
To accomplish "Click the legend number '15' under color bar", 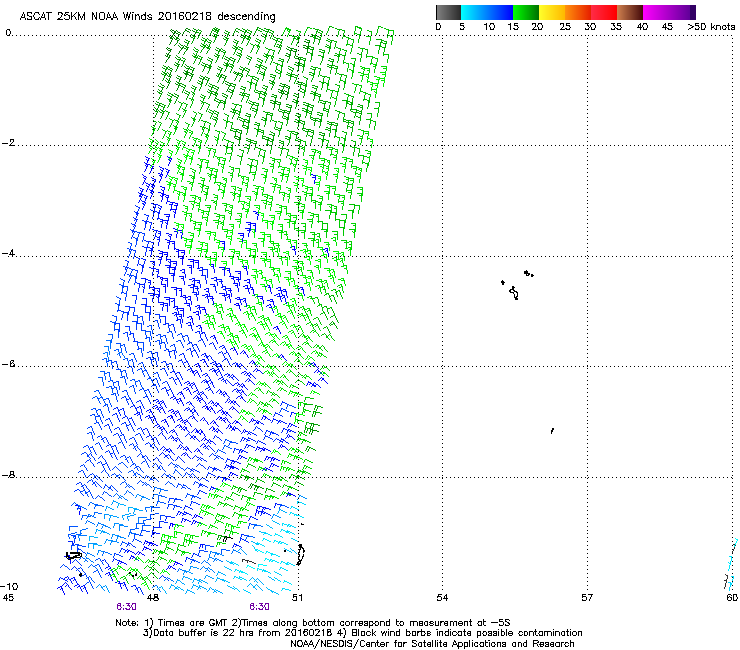I will coord(513,27).
